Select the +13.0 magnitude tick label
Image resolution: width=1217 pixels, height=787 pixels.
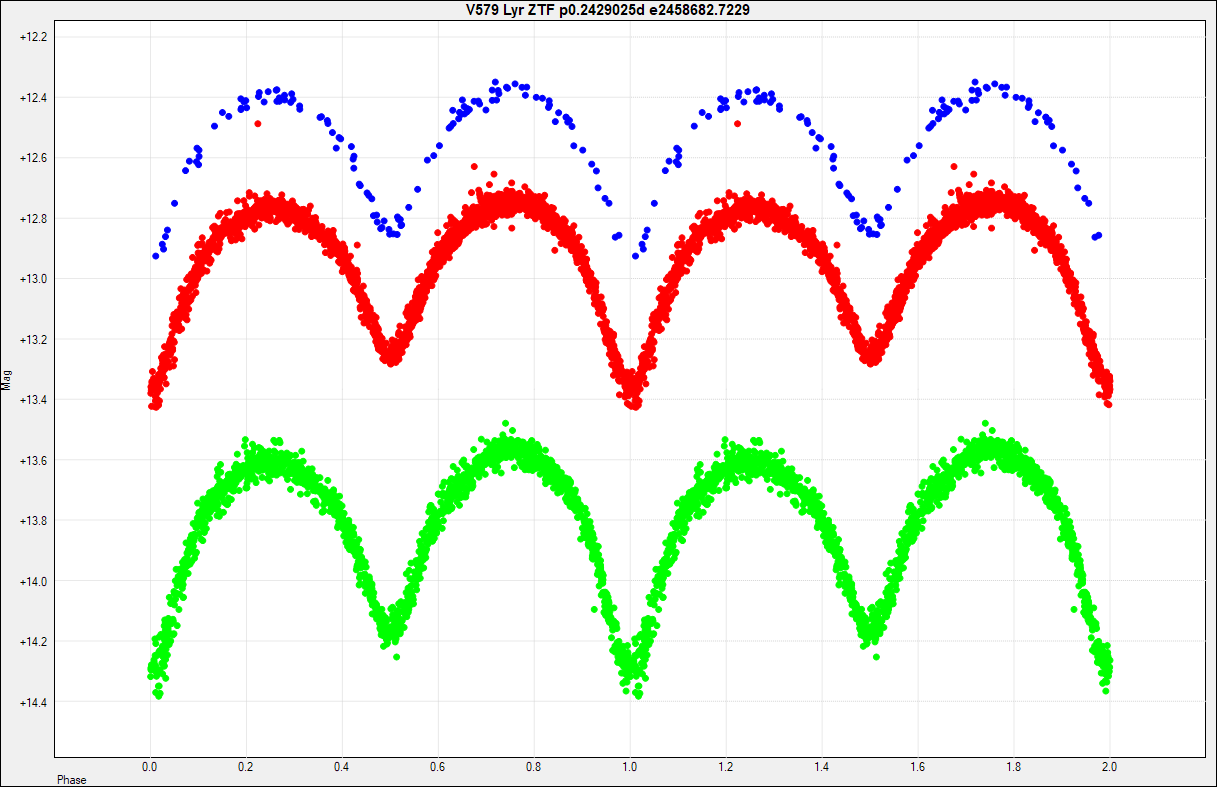pos(35,279)
